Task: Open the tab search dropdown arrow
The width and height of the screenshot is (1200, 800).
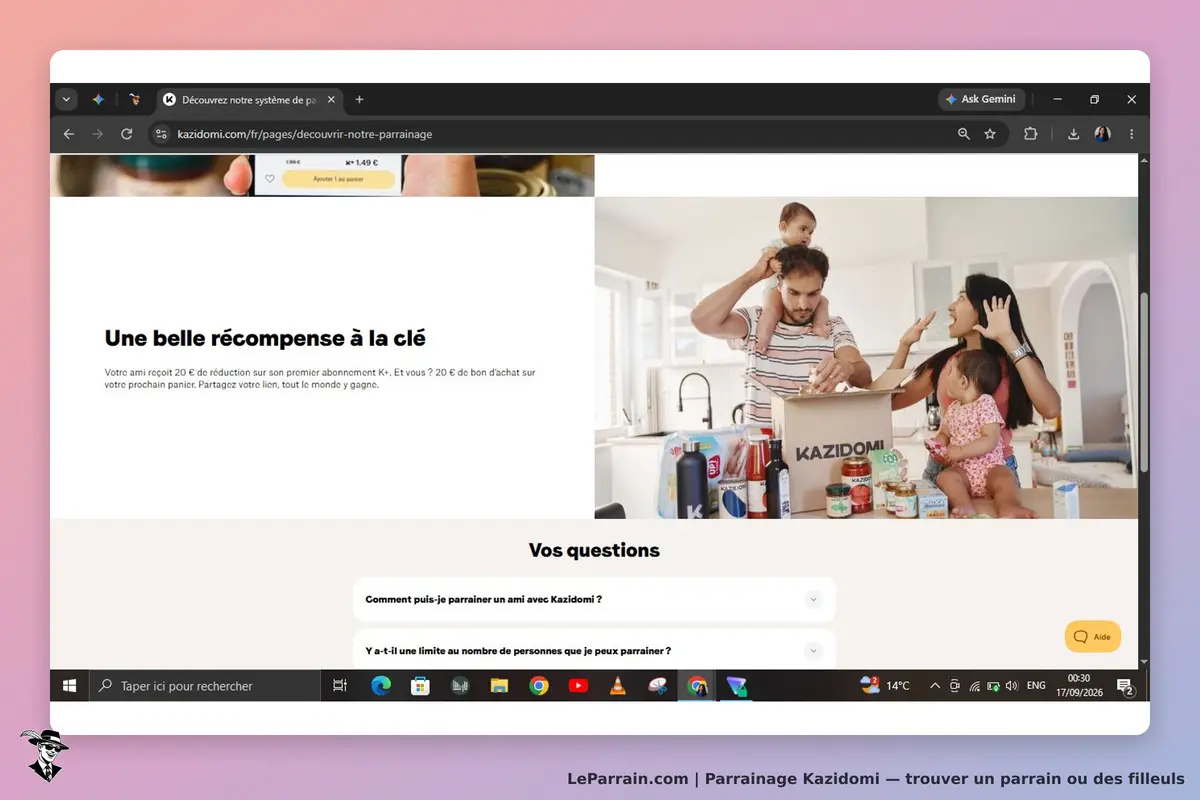Action: click(67, 99)
